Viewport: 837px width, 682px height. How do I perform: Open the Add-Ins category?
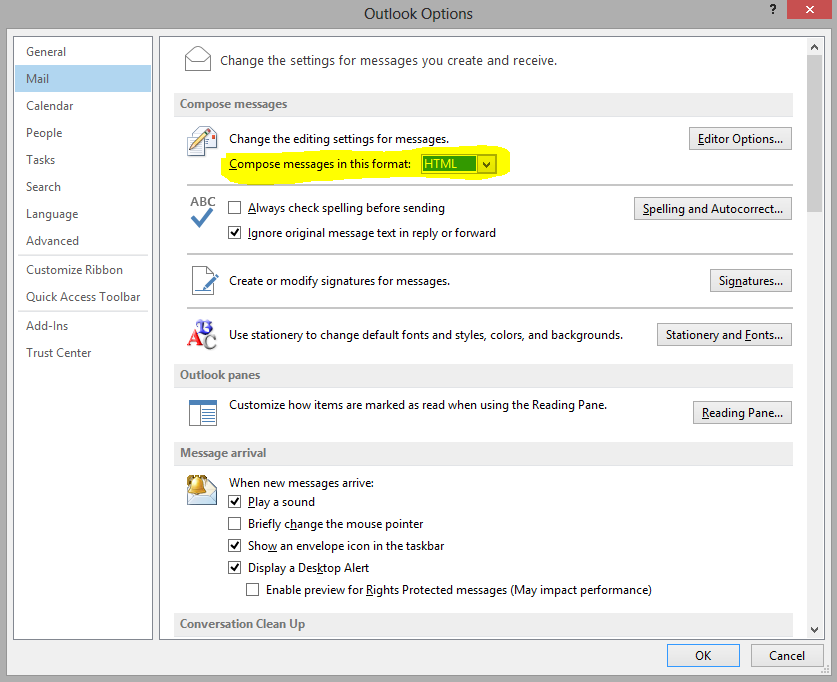coord(83,326)
